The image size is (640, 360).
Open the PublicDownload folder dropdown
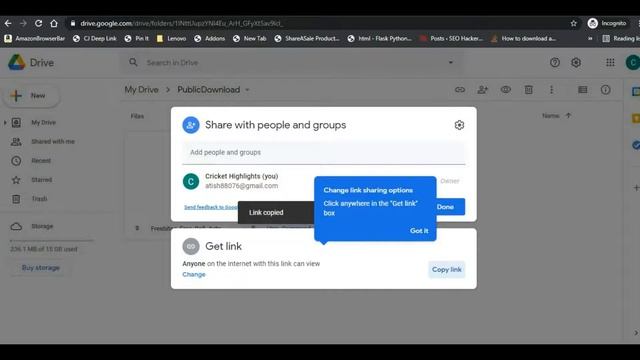click(247, 90)
